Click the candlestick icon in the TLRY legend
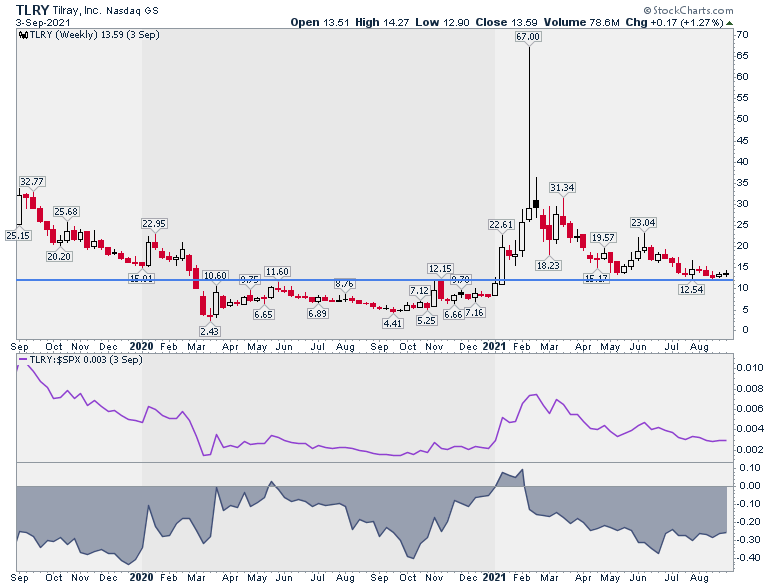 (x=23, y=35)
